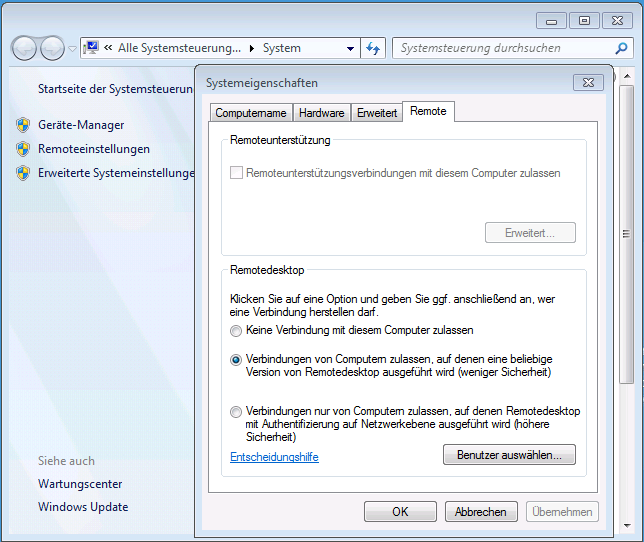This screenshot has width=644, height=542.
Task: Click the shield icon beside Remoteeinstellungen
Action: click(x=23, y=149)
